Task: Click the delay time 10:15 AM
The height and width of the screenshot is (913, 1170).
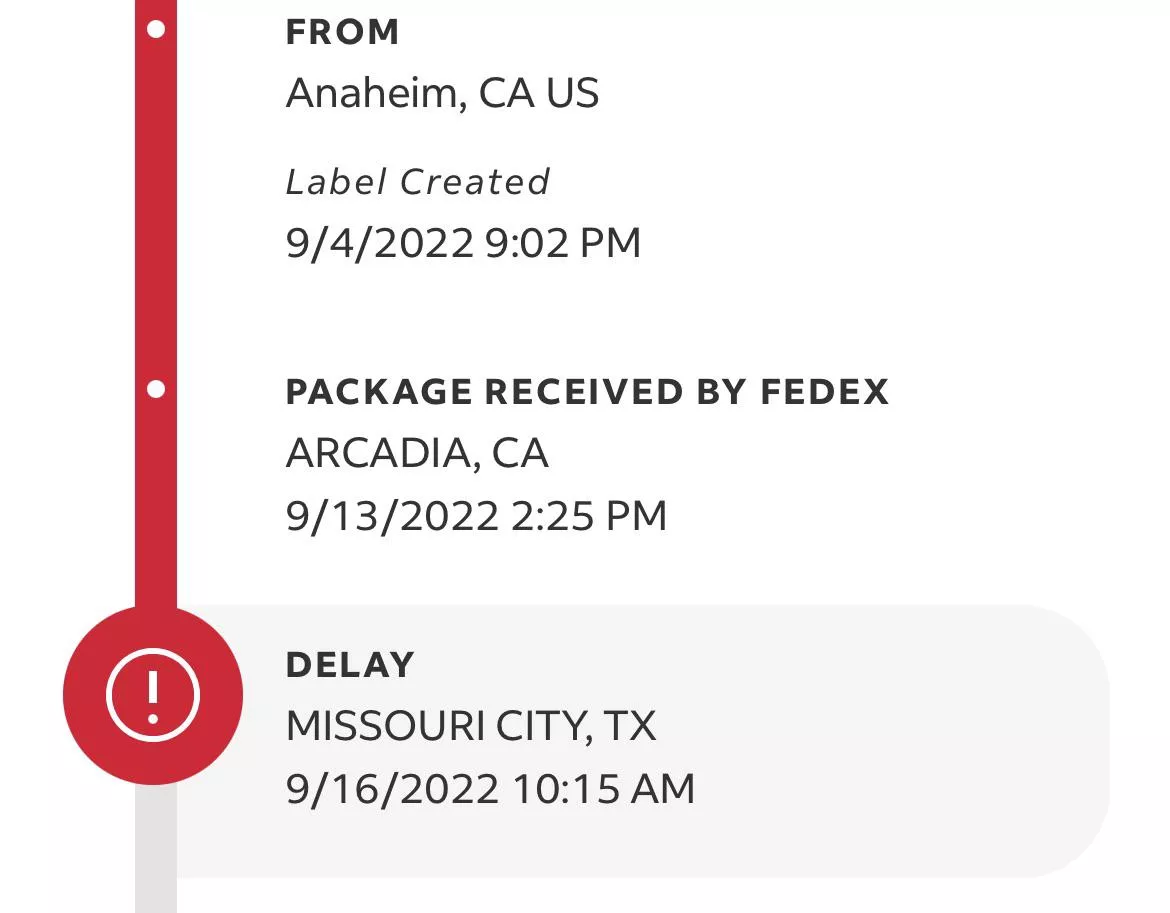Action: point(604,788)
